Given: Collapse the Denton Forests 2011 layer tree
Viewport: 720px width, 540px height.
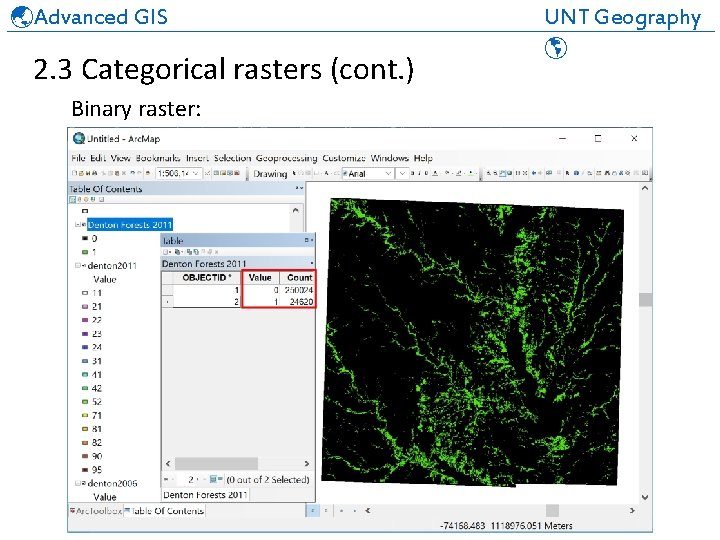Looking at the screenshot, I should coord(77,225).
